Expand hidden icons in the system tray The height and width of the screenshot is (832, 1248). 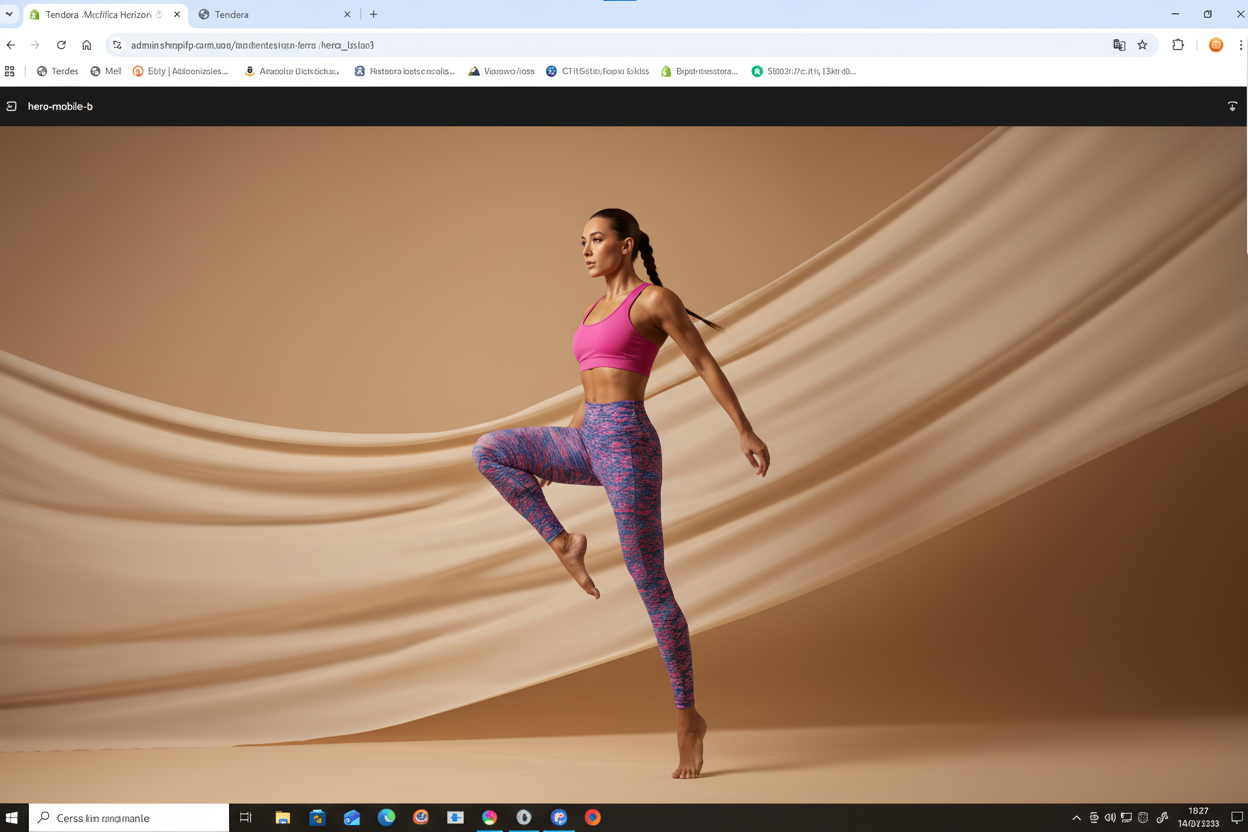coord(1076,817)
